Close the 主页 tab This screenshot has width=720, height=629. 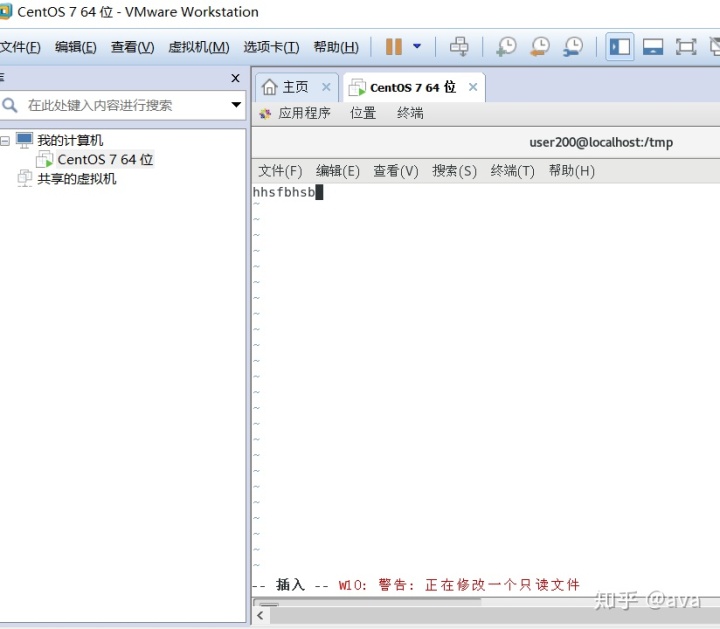tap(326, 87)
